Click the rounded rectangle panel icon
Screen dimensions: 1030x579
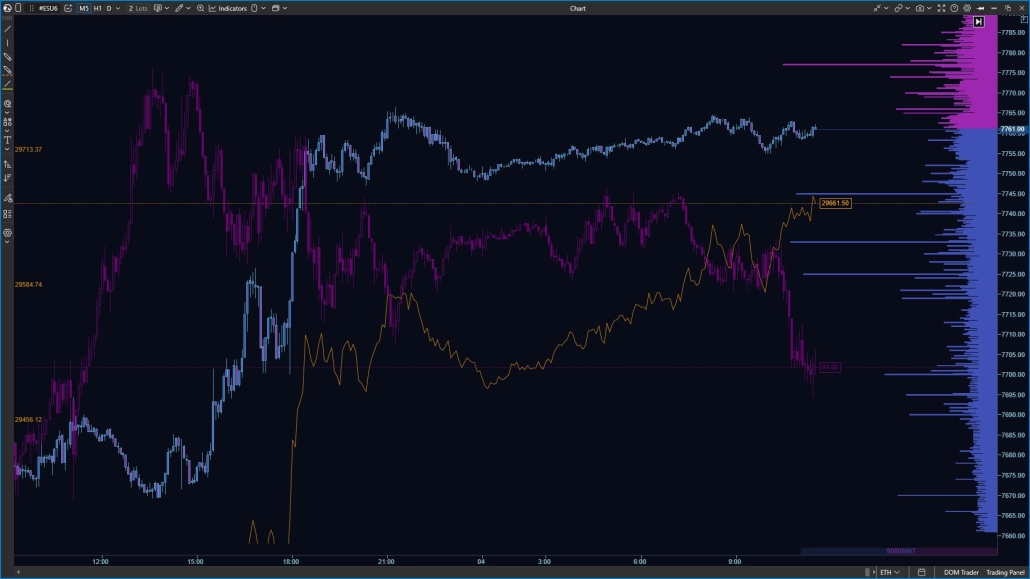(18, 8)
